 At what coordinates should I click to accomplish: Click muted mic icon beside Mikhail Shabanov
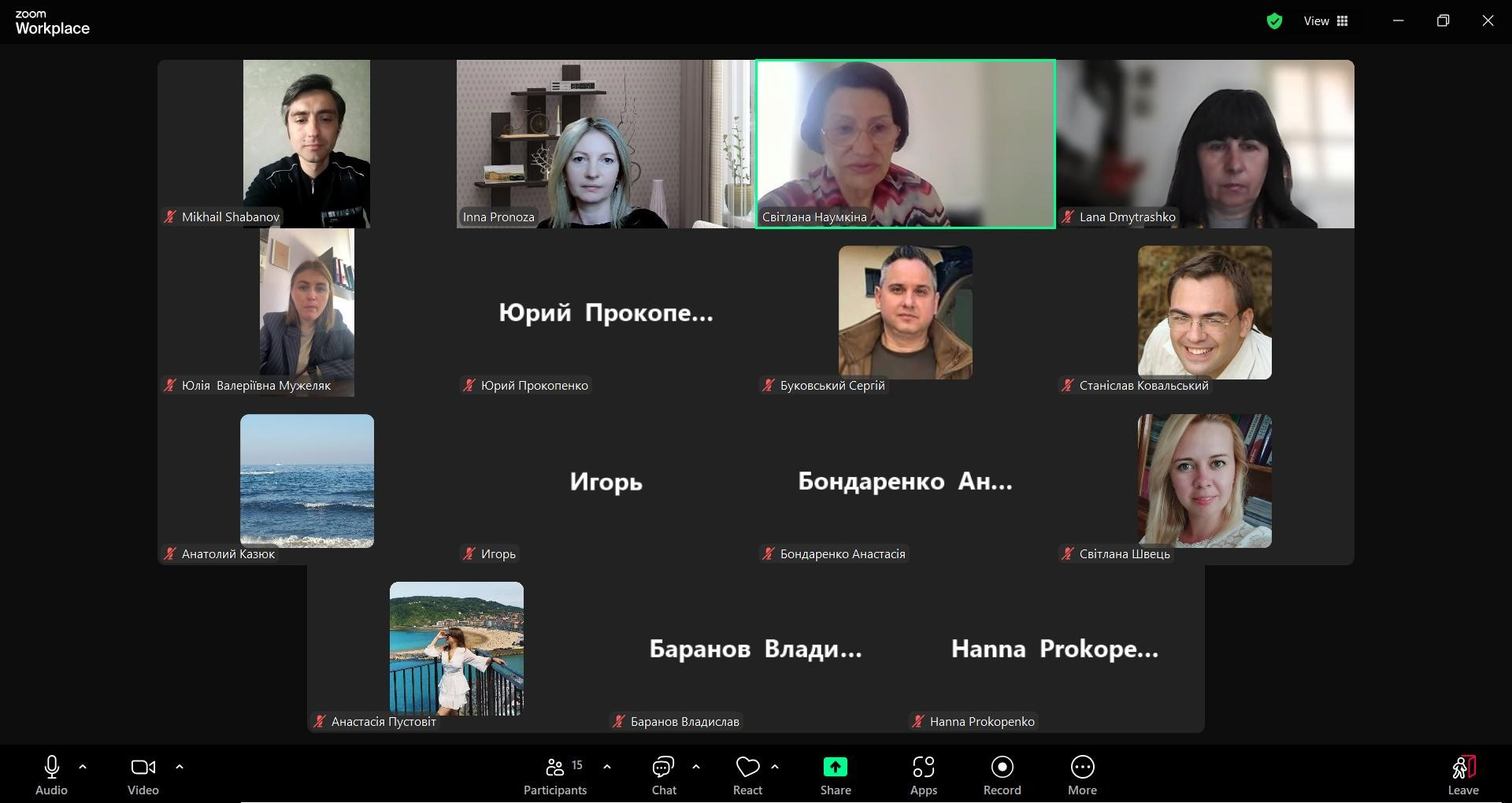[x=169, y=217]
